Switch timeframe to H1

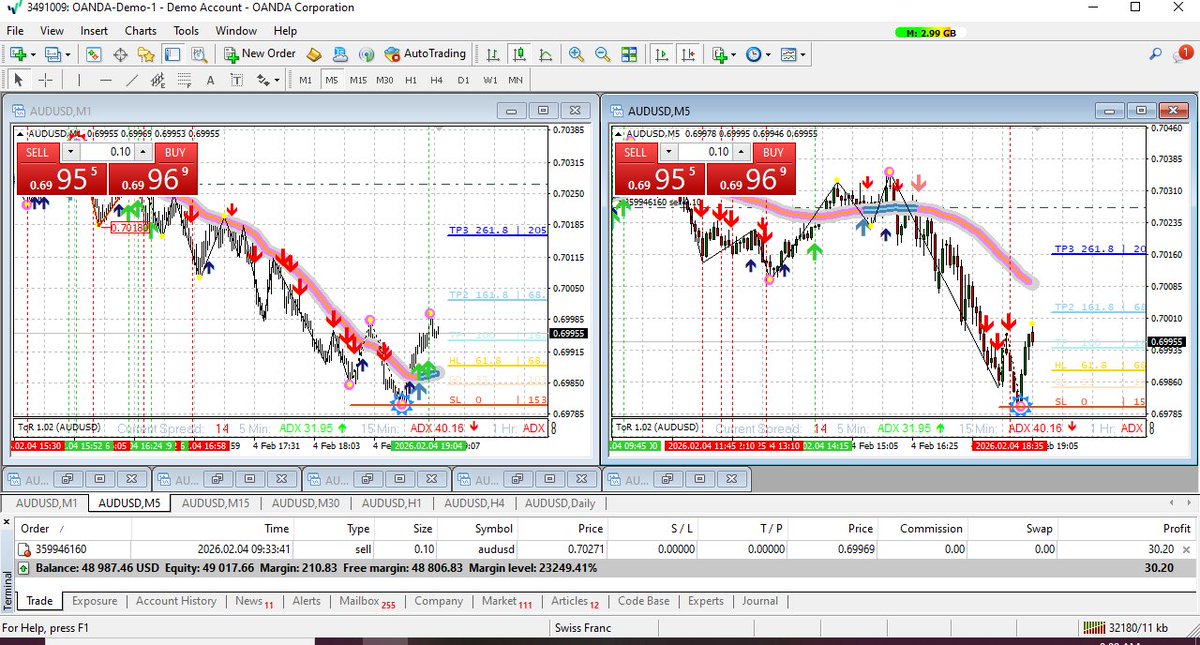coord(411,80)
